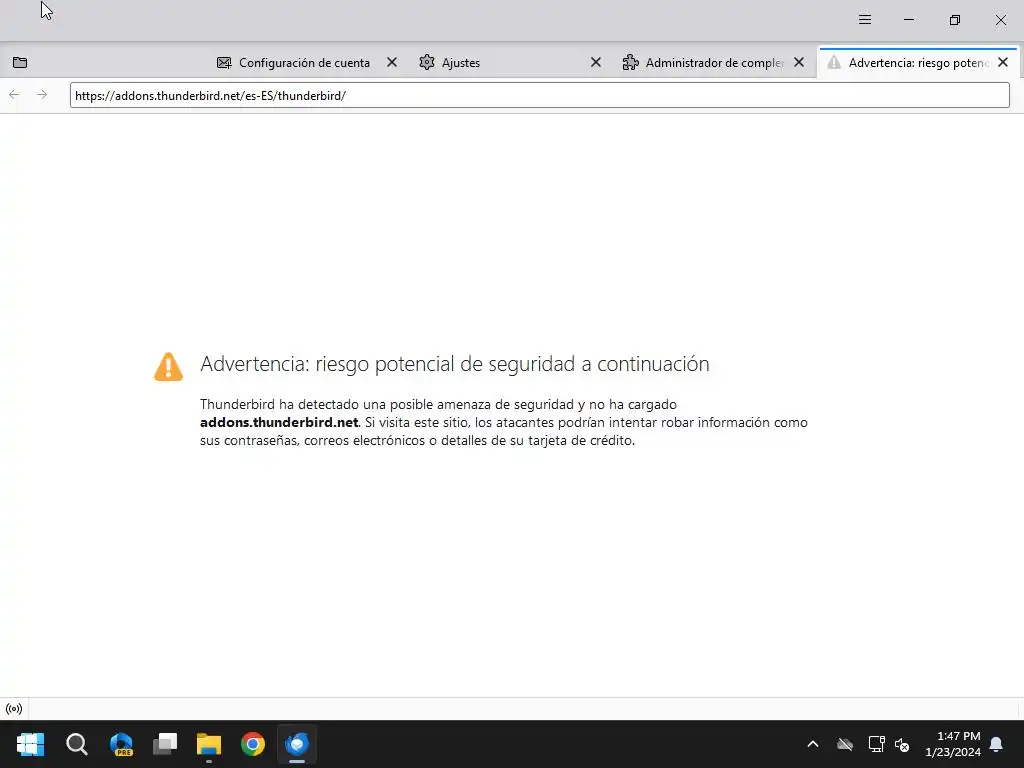The image size is (1024, 768).
Task: Click the online status icon in status bar
Action: point(14,709)
